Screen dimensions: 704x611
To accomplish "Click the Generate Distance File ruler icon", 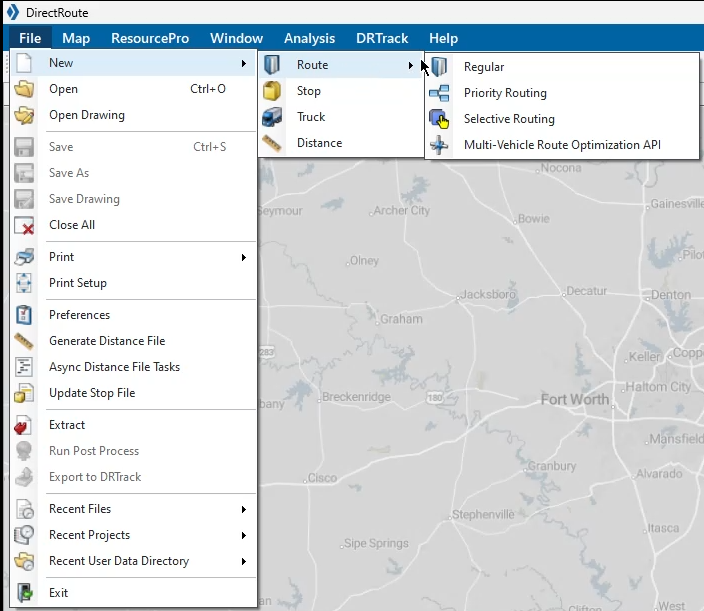I will coord(24,341).
